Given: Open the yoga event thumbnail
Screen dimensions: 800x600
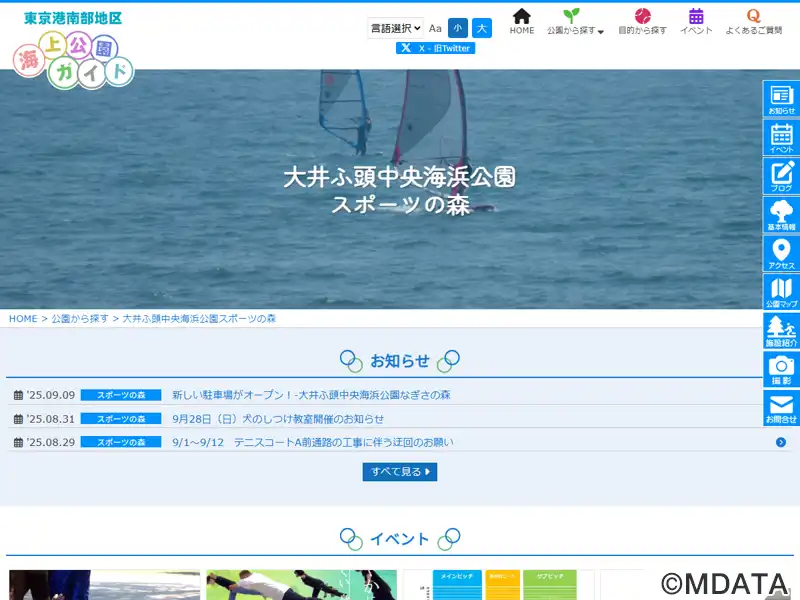Looking at the screenshot, I should point(302,585).
